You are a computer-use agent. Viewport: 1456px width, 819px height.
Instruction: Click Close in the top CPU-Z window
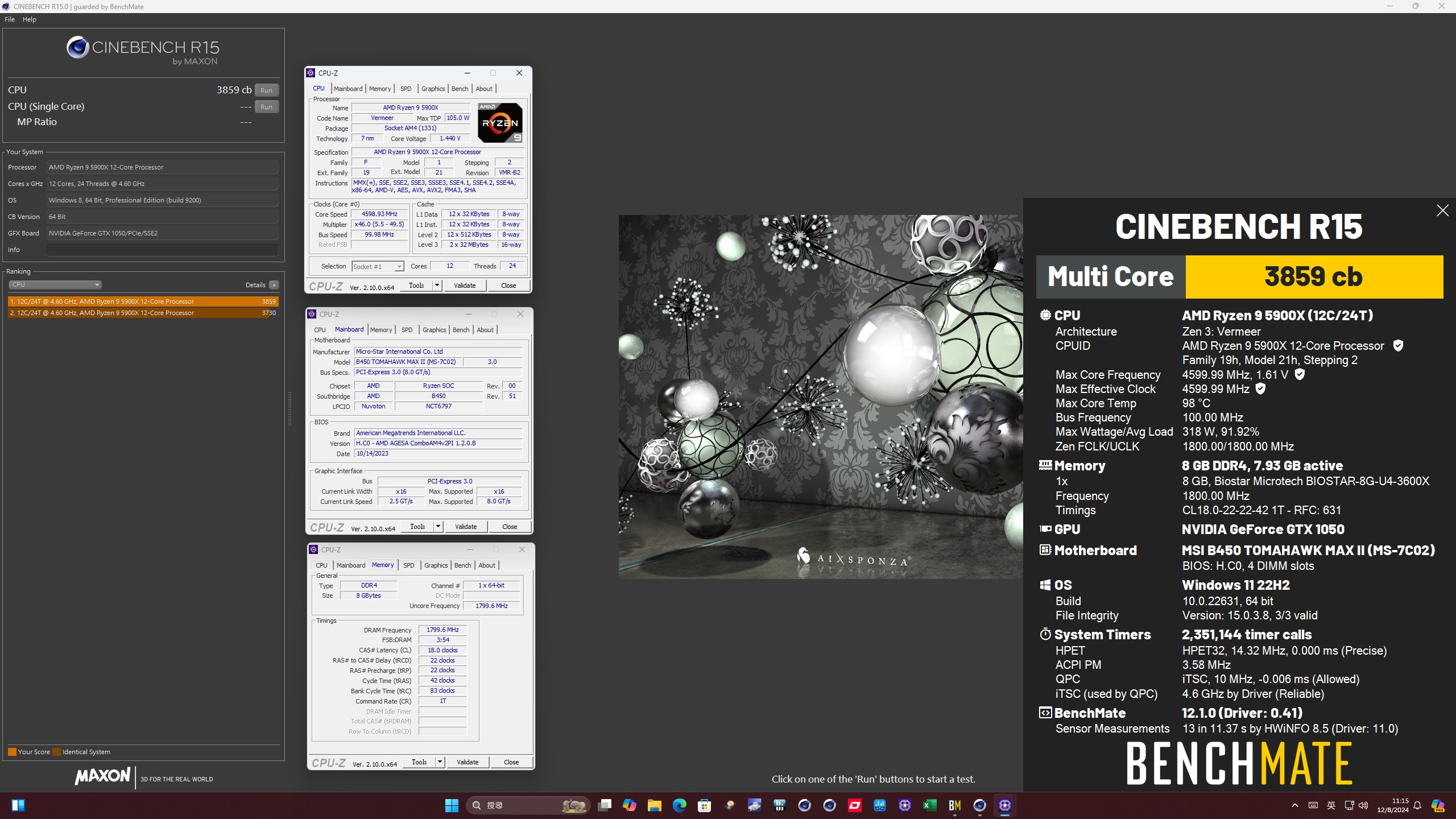click(508, 286)
